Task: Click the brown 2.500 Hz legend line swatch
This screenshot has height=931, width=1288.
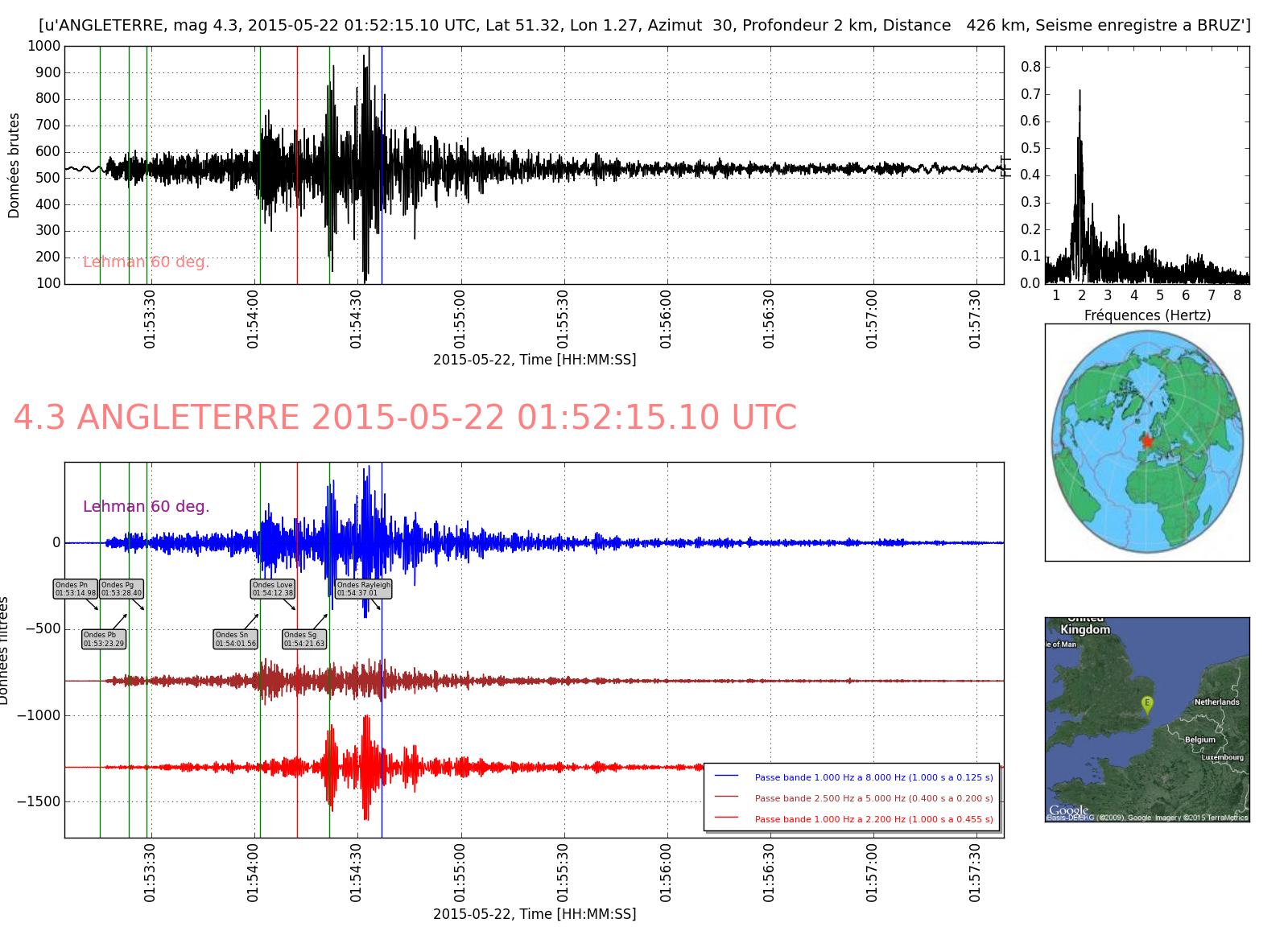Action: click(x=726, y=797)
